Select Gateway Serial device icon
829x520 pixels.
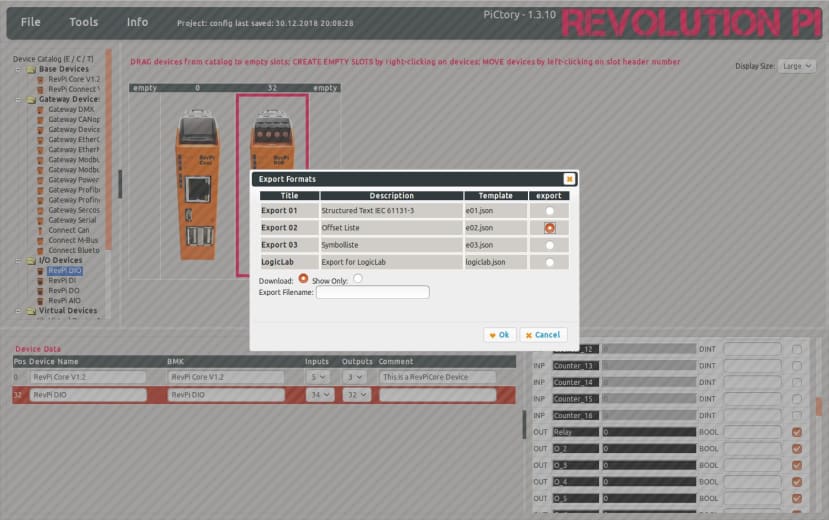[40, 220]
